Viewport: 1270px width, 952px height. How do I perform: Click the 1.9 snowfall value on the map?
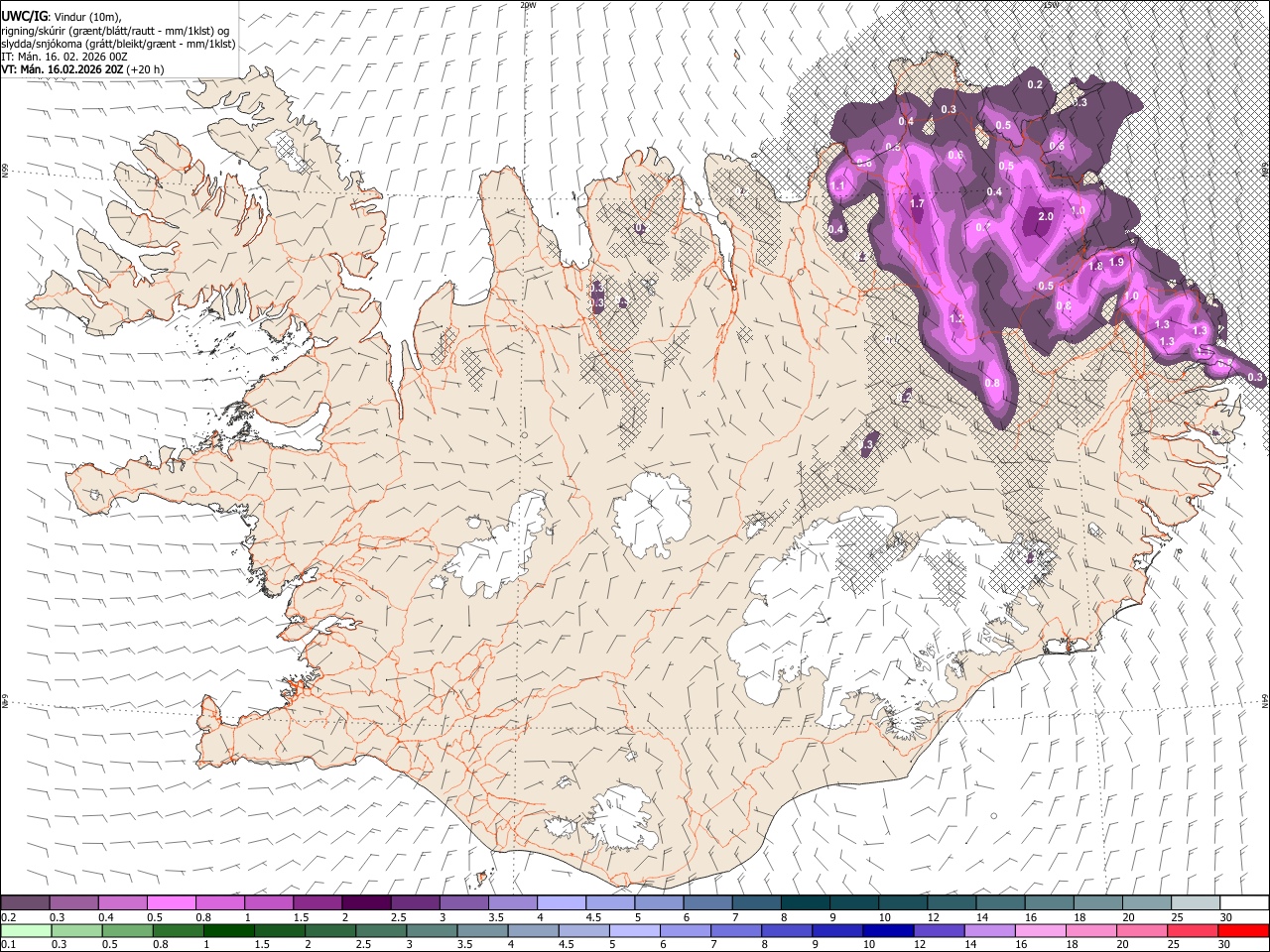[1116, 262]
